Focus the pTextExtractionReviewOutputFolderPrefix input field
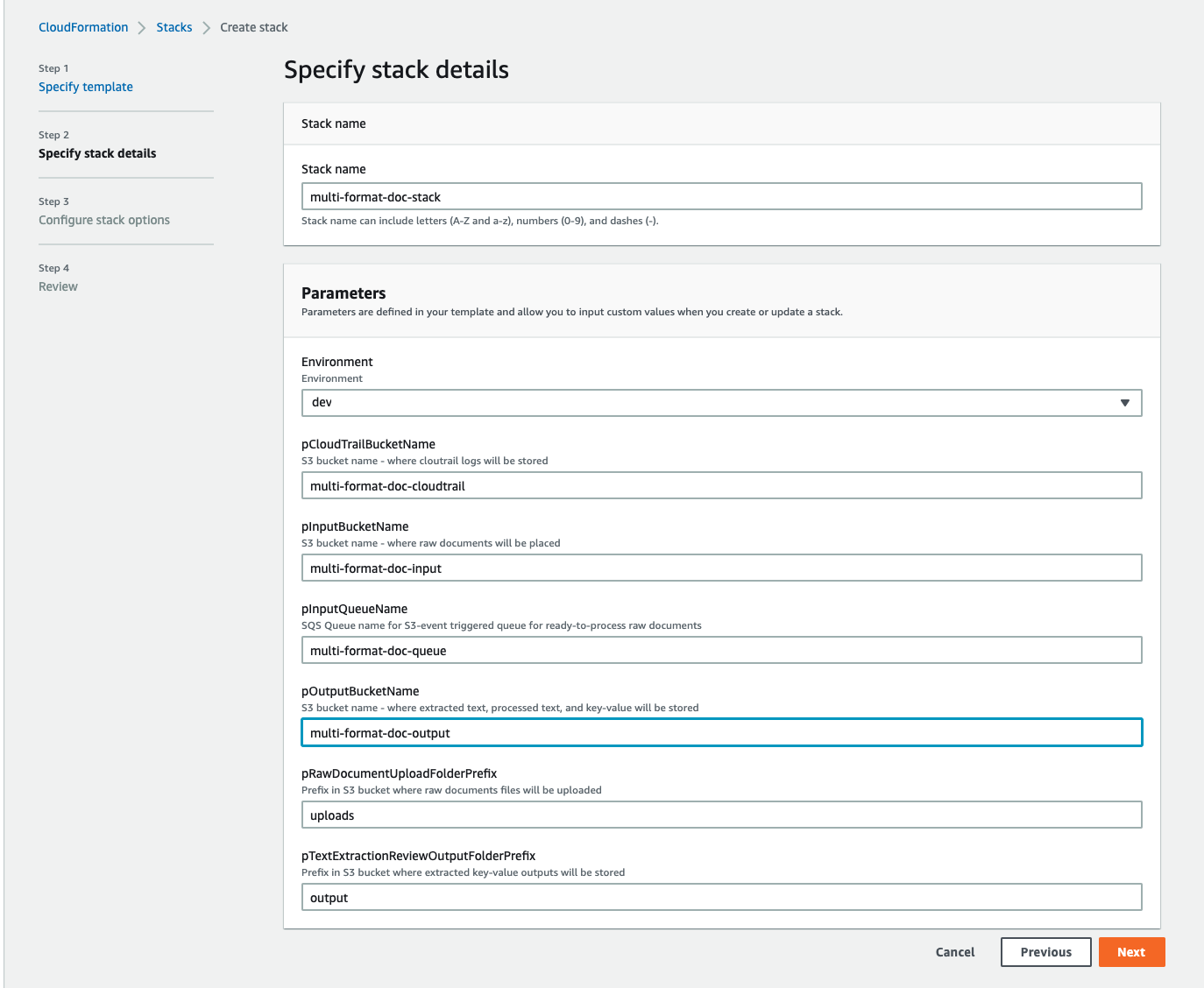The height and width of the screenshot is (988, 1204). tap(721, 897)
